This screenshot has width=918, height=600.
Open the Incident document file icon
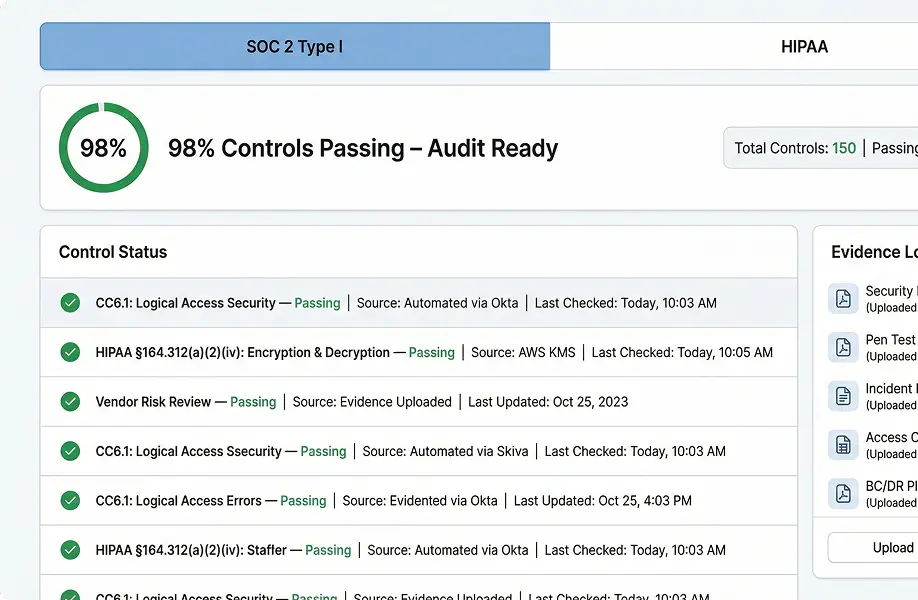pos(843,396)
